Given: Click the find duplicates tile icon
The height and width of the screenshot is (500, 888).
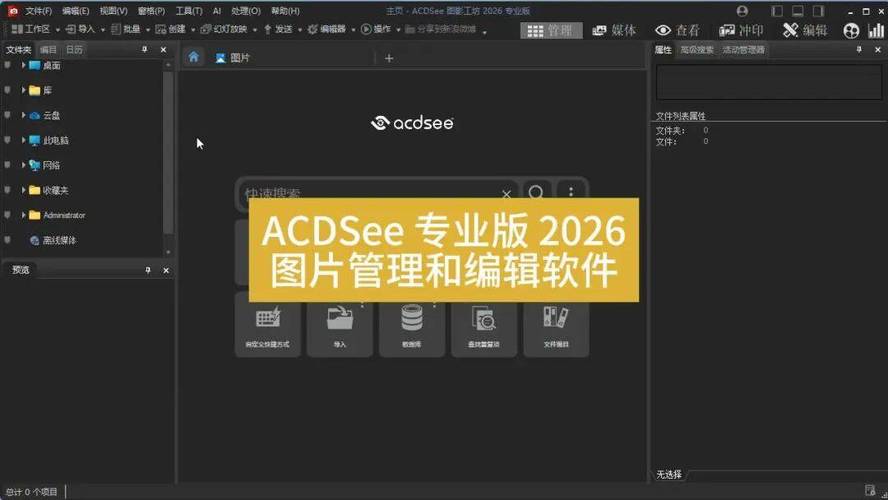Looking at the screenshot, I should pyautogui.click(x=484, y=319).
